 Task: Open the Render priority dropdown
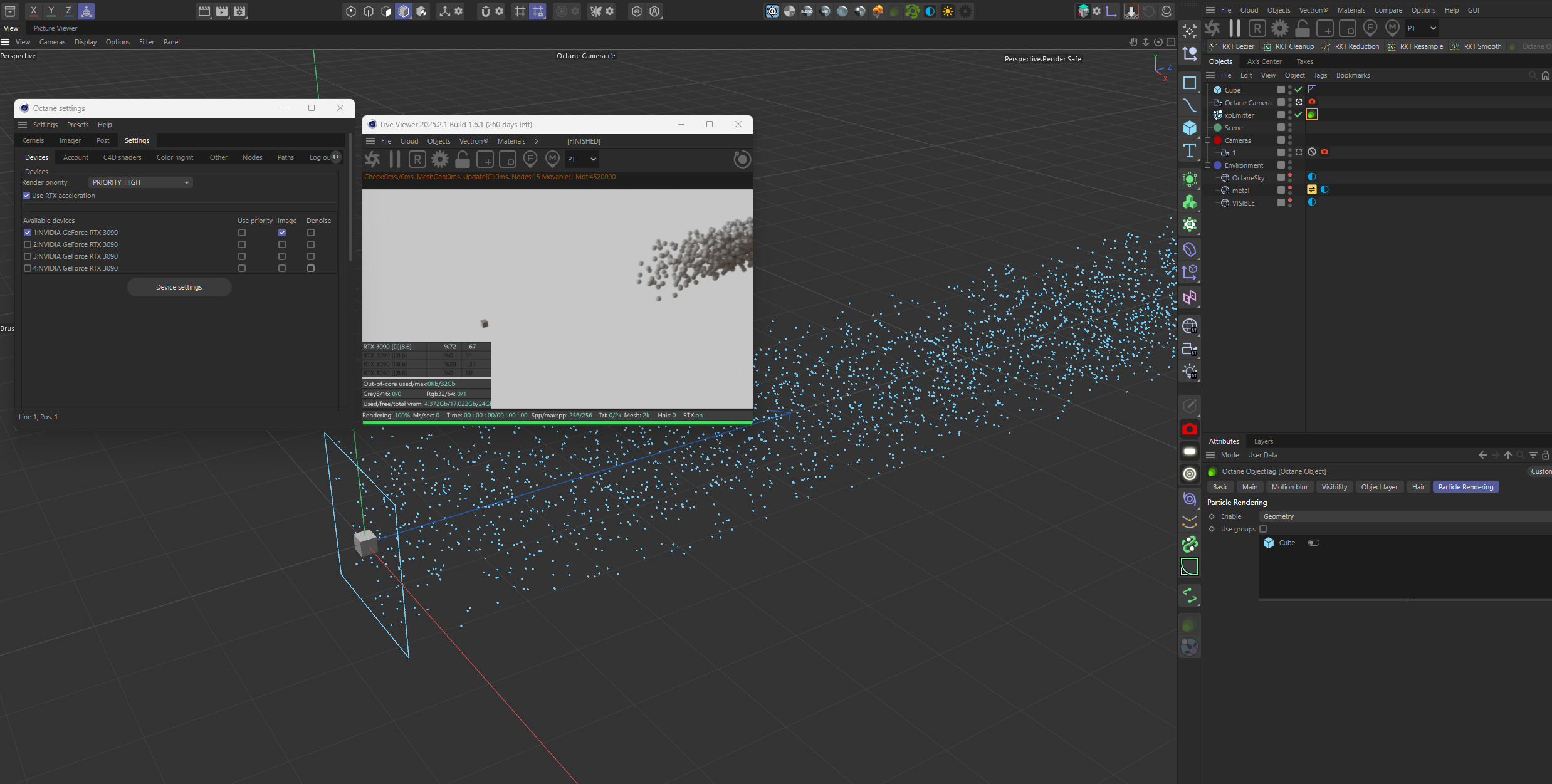140,182
